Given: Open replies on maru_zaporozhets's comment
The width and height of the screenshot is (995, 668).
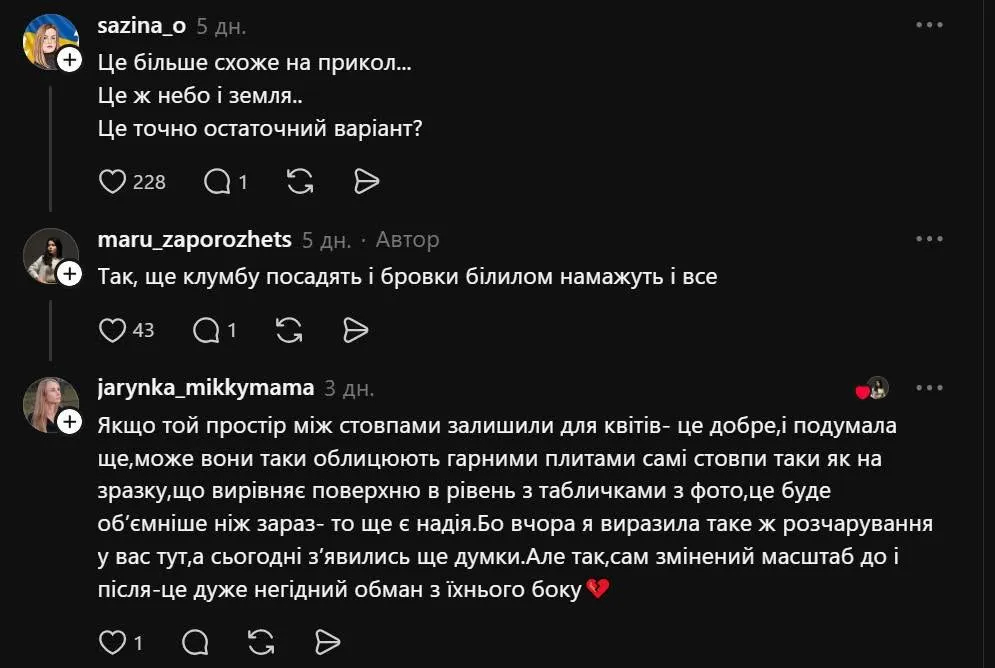Looking at the screenshot, I should click(x=206, y=330).
